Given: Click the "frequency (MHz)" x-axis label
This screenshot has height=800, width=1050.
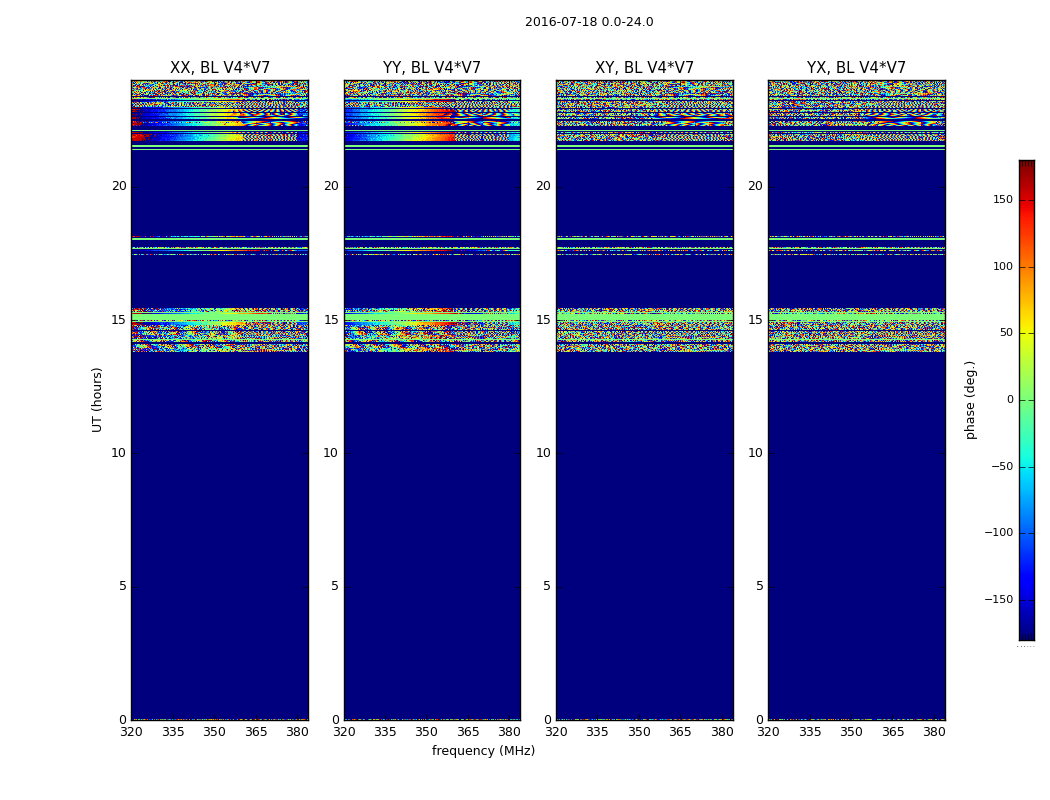Looking at the screenshot, I should click(483, 751).
